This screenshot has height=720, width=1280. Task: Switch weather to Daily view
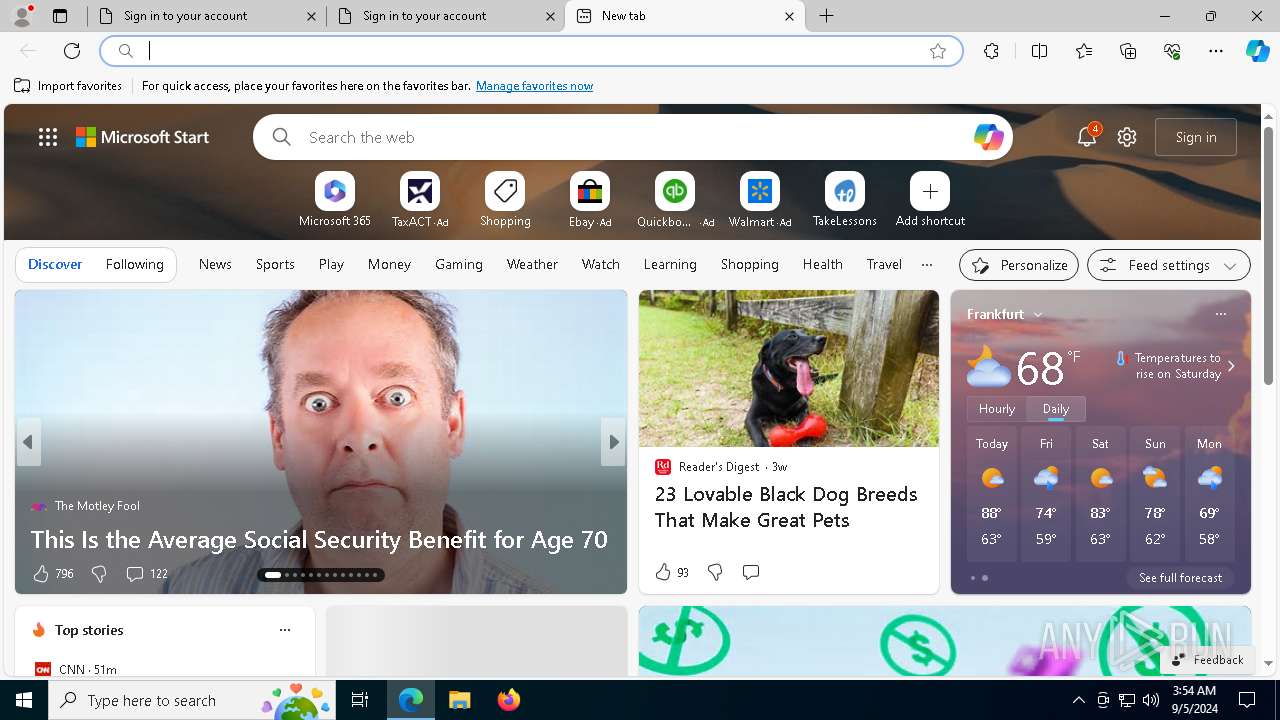1056,409
